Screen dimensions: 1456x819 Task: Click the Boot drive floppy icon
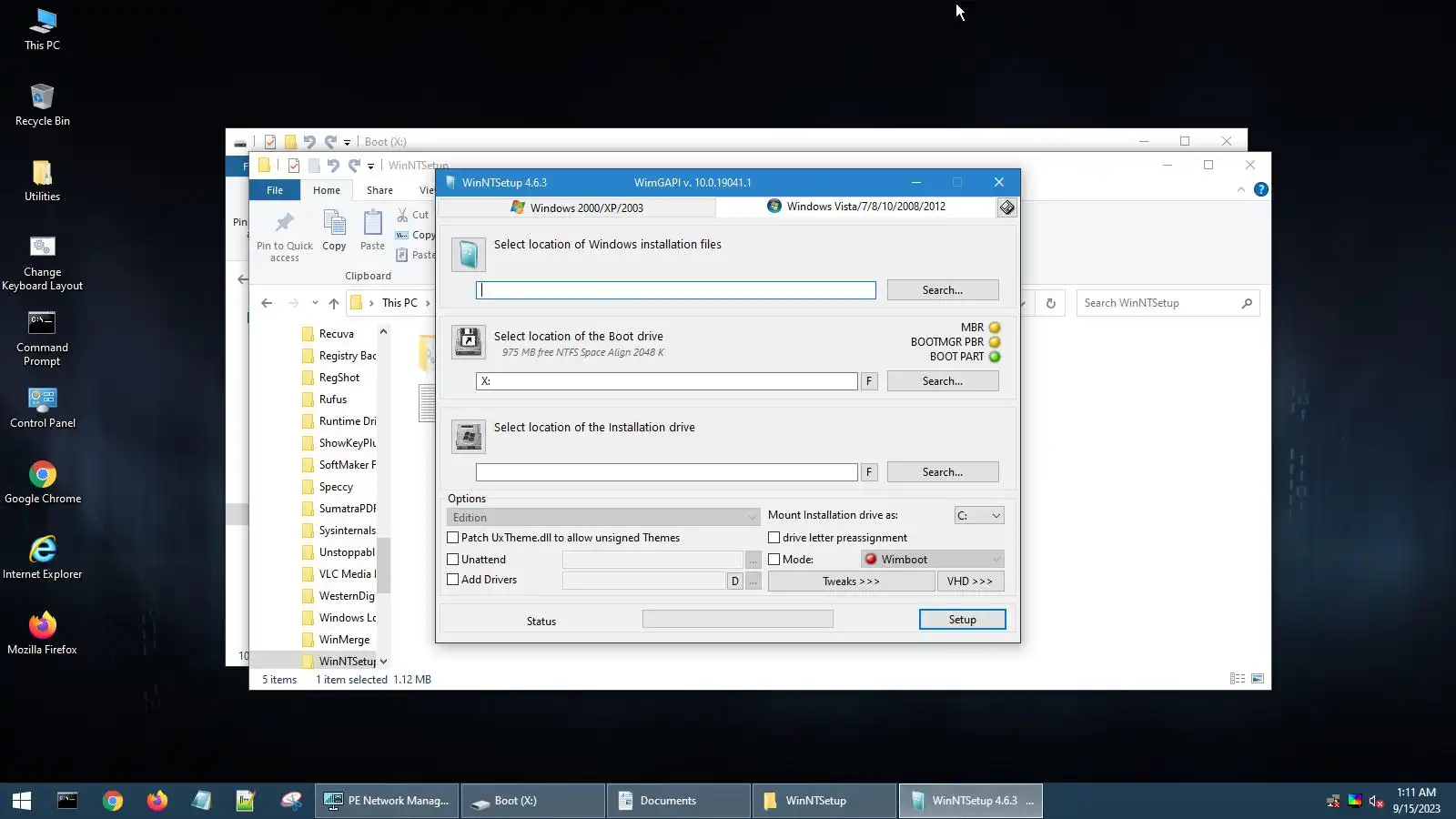coord(469,342)
